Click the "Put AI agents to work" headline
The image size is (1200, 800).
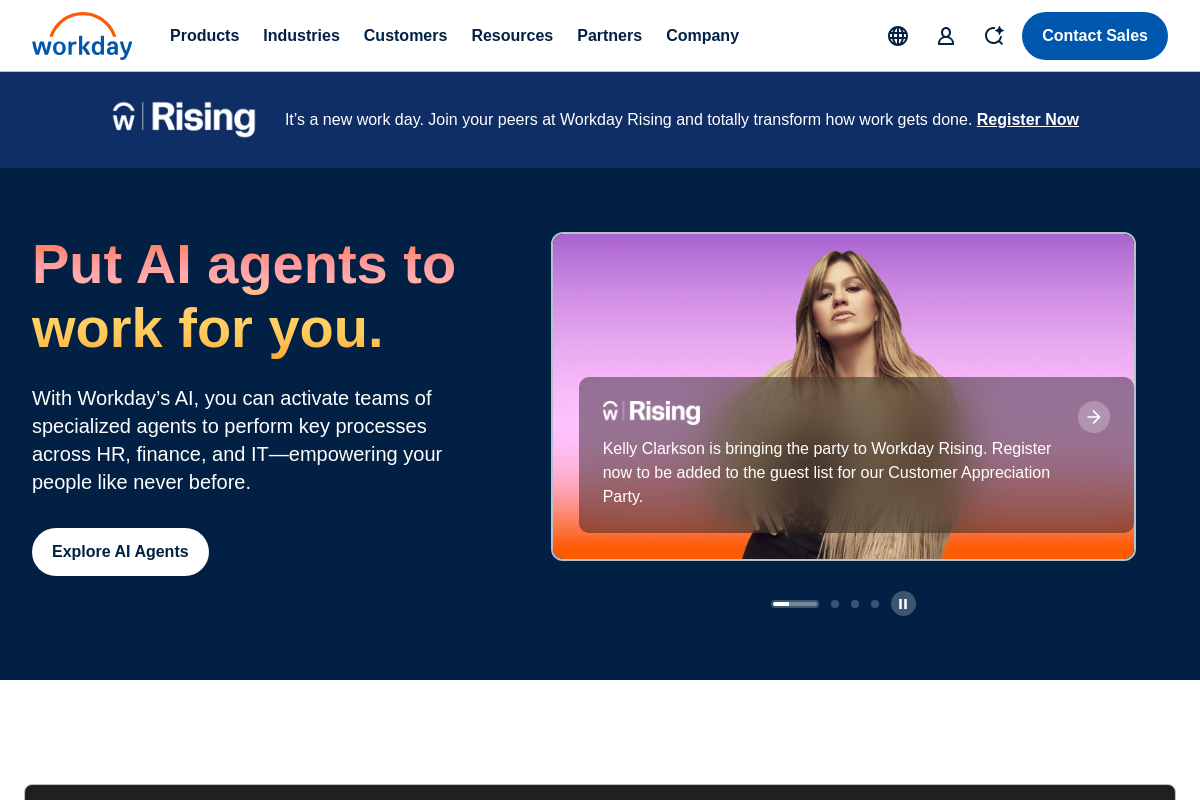(x=244, y=296)
